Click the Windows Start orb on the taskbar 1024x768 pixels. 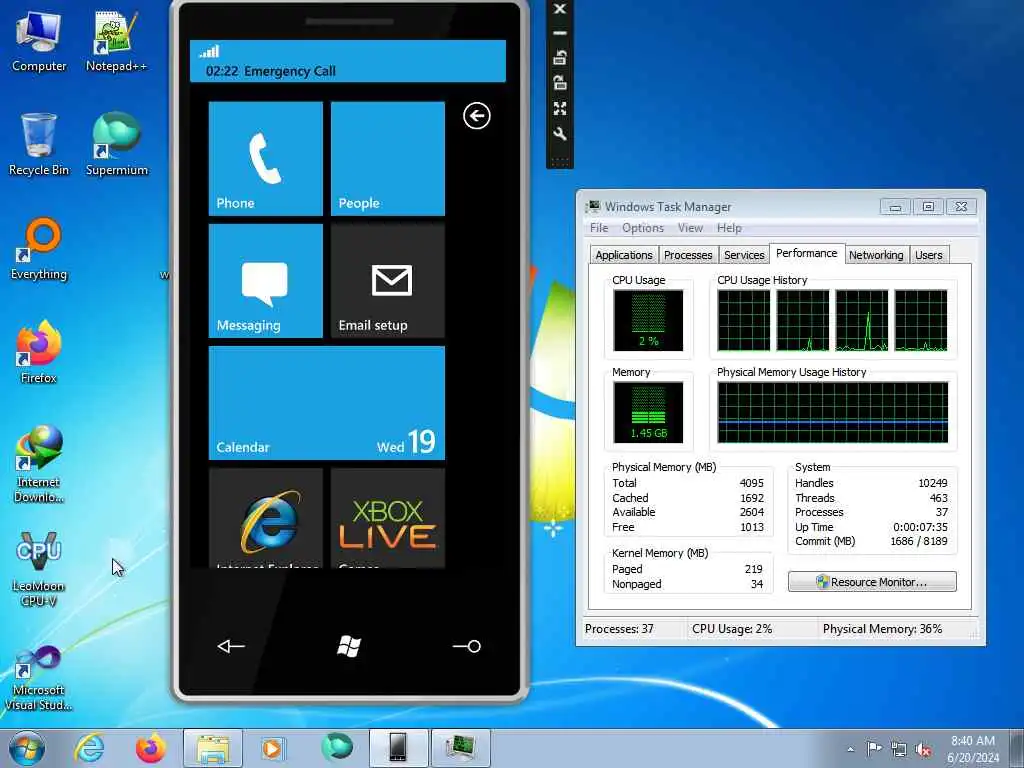27,748
